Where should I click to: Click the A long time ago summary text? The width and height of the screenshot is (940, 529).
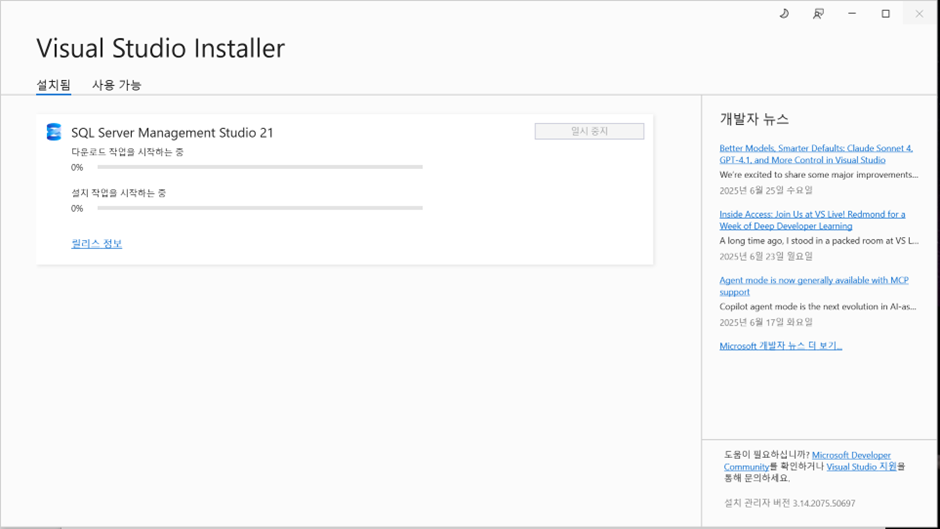click(819, 241)
